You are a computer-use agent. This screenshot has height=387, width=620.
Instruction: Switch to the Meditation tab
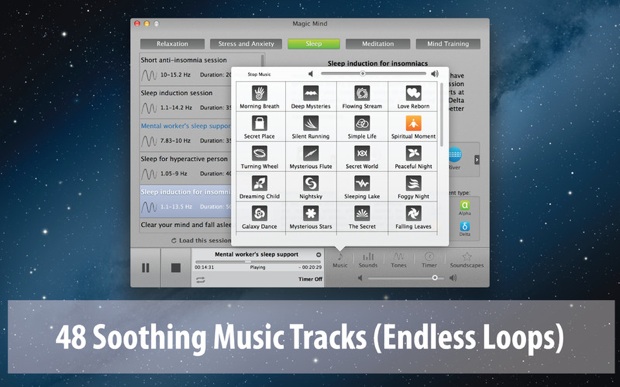(x=378, y=44)
